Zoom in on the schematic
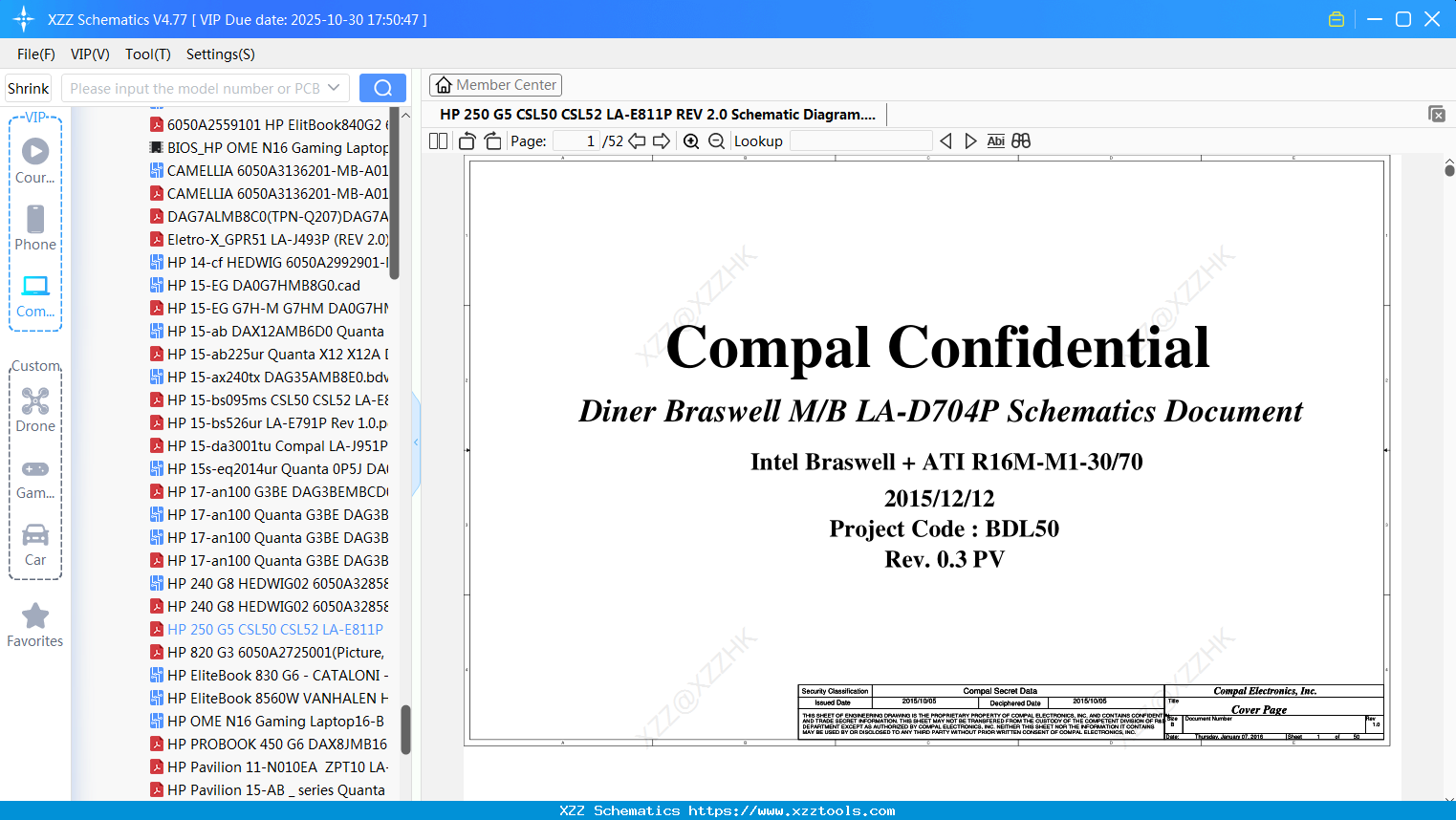Image resolution: width=1456 pixels, height=820 pixels. coord(691,140)
